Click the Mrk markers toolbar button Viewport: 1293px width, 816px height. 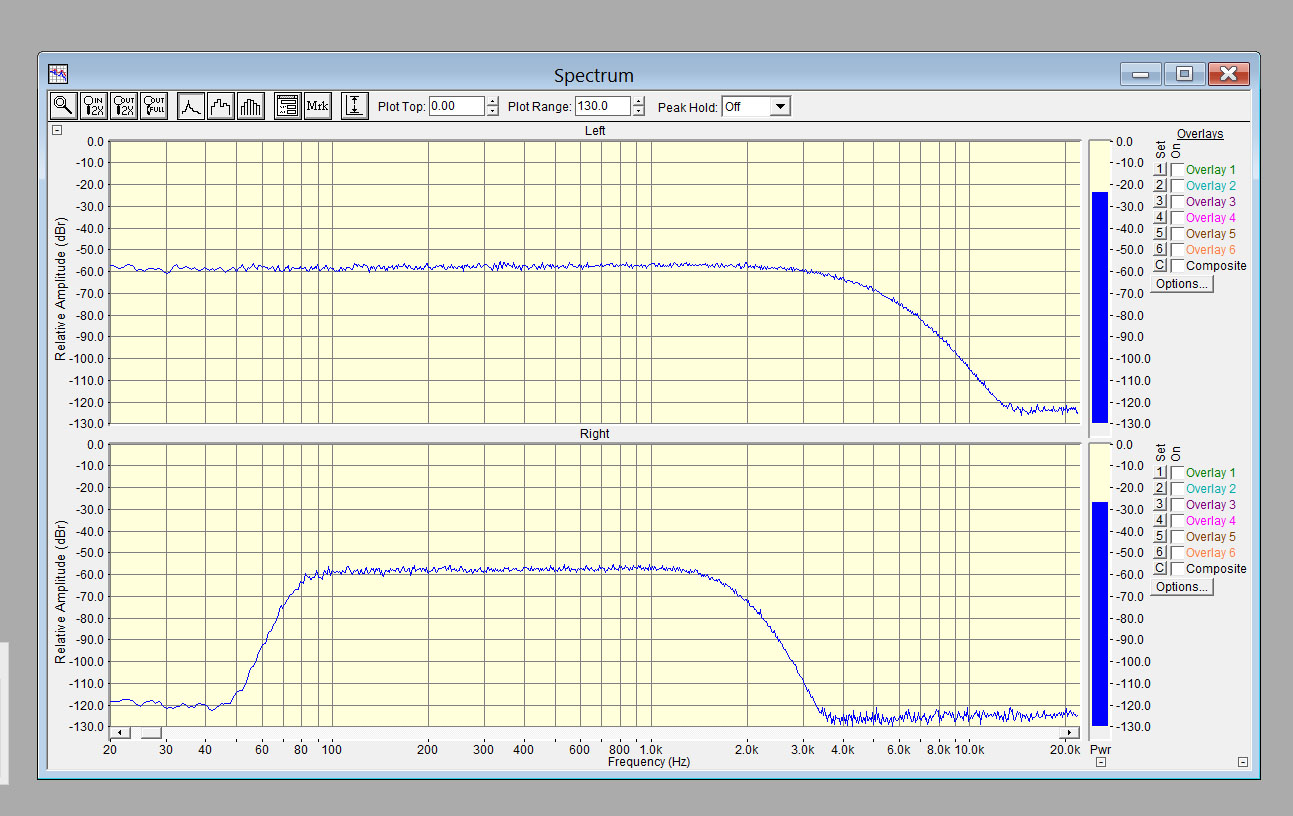(317, 106)
